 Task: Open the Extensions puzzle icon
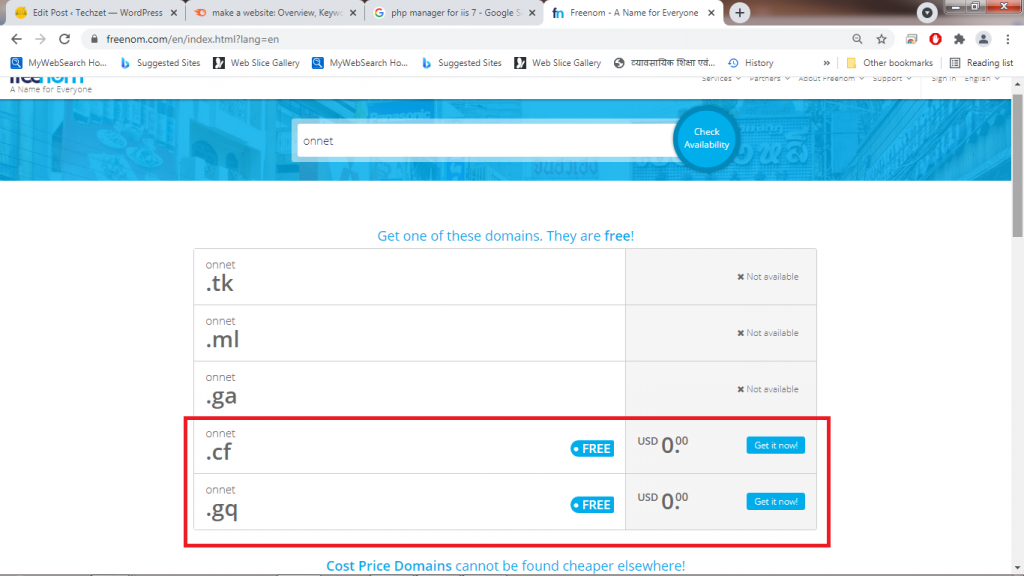pos(959,39)
